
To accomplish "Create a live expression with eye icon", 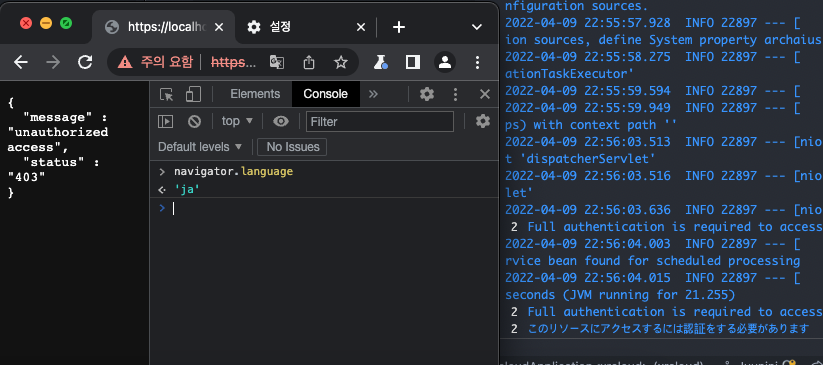I will (281, 122).
